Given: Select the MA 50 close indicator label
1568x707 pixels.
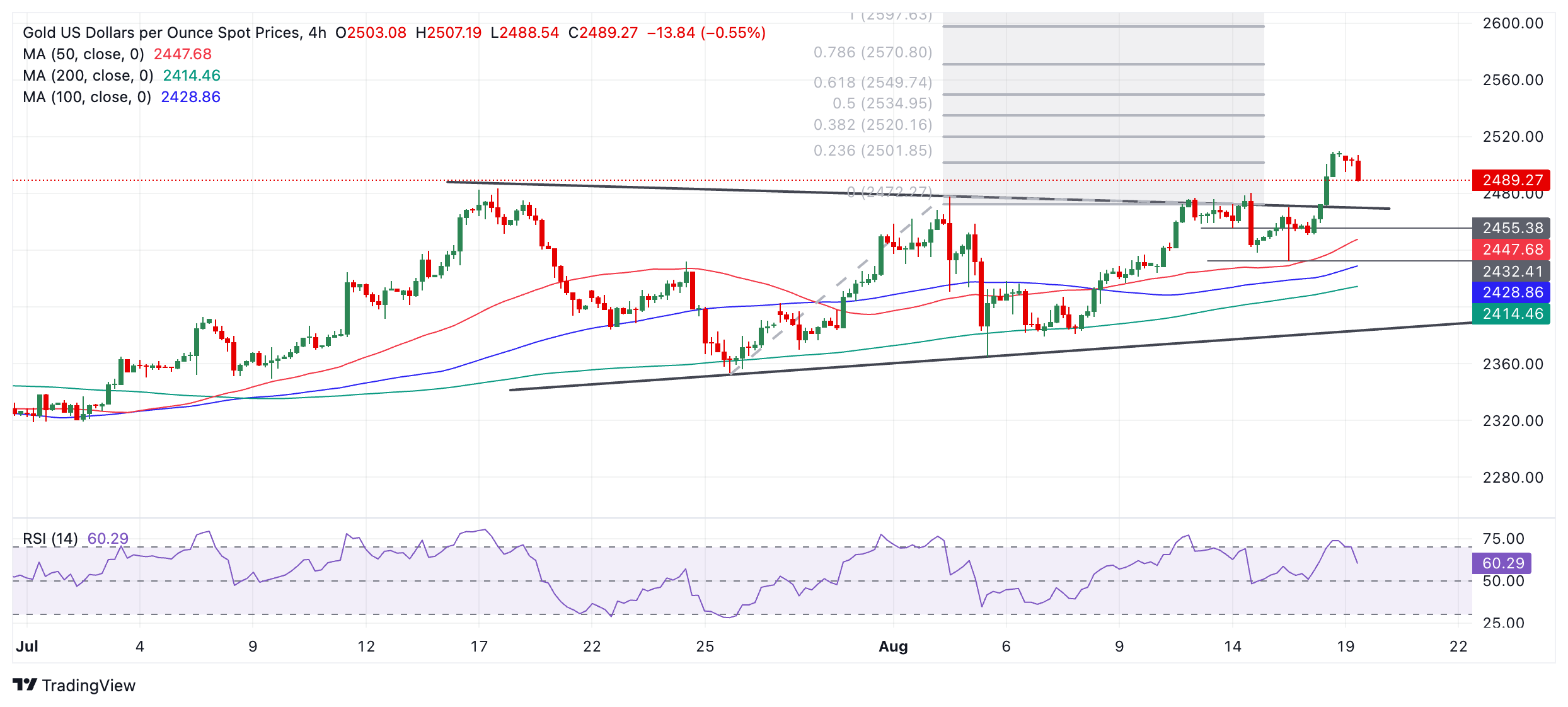Looking at the screenshot, I should [x=83, y=54].
